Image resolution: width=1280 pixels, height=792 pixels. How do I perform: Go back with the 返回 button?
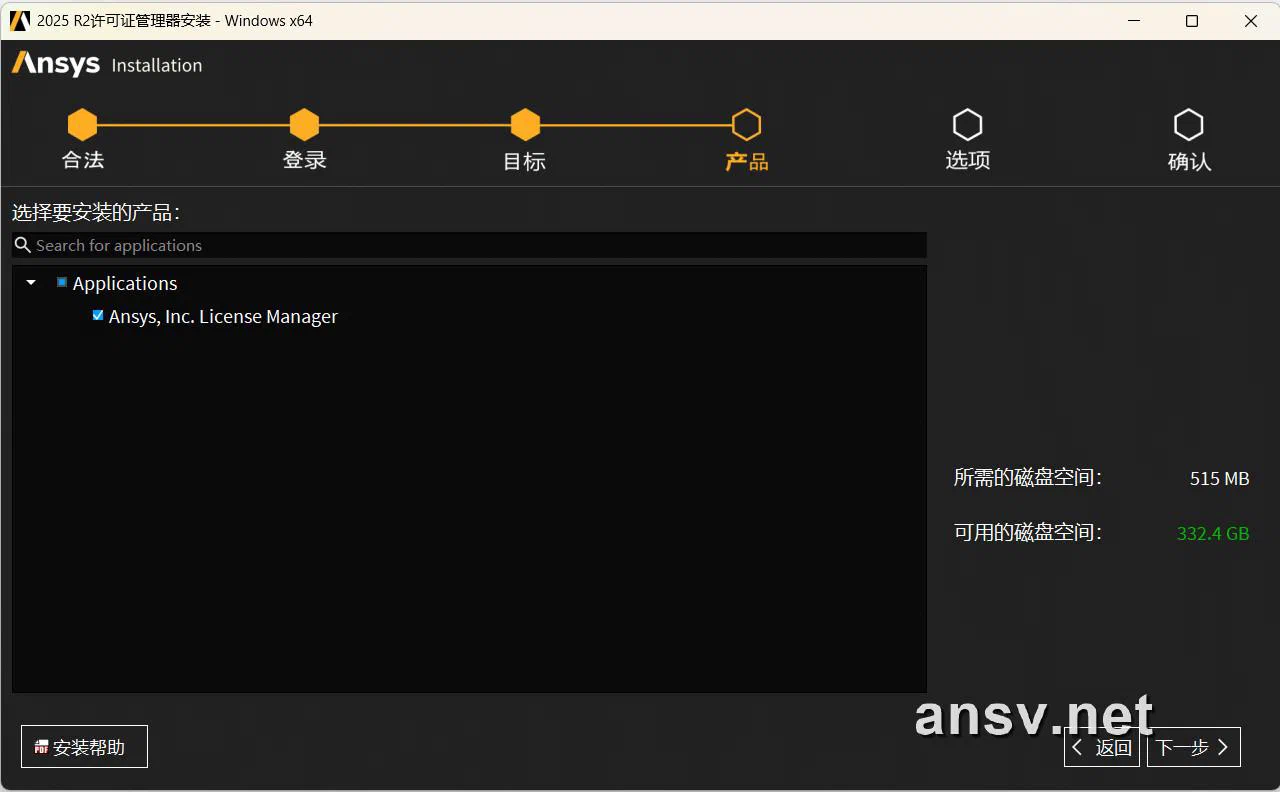[1101, 747]
